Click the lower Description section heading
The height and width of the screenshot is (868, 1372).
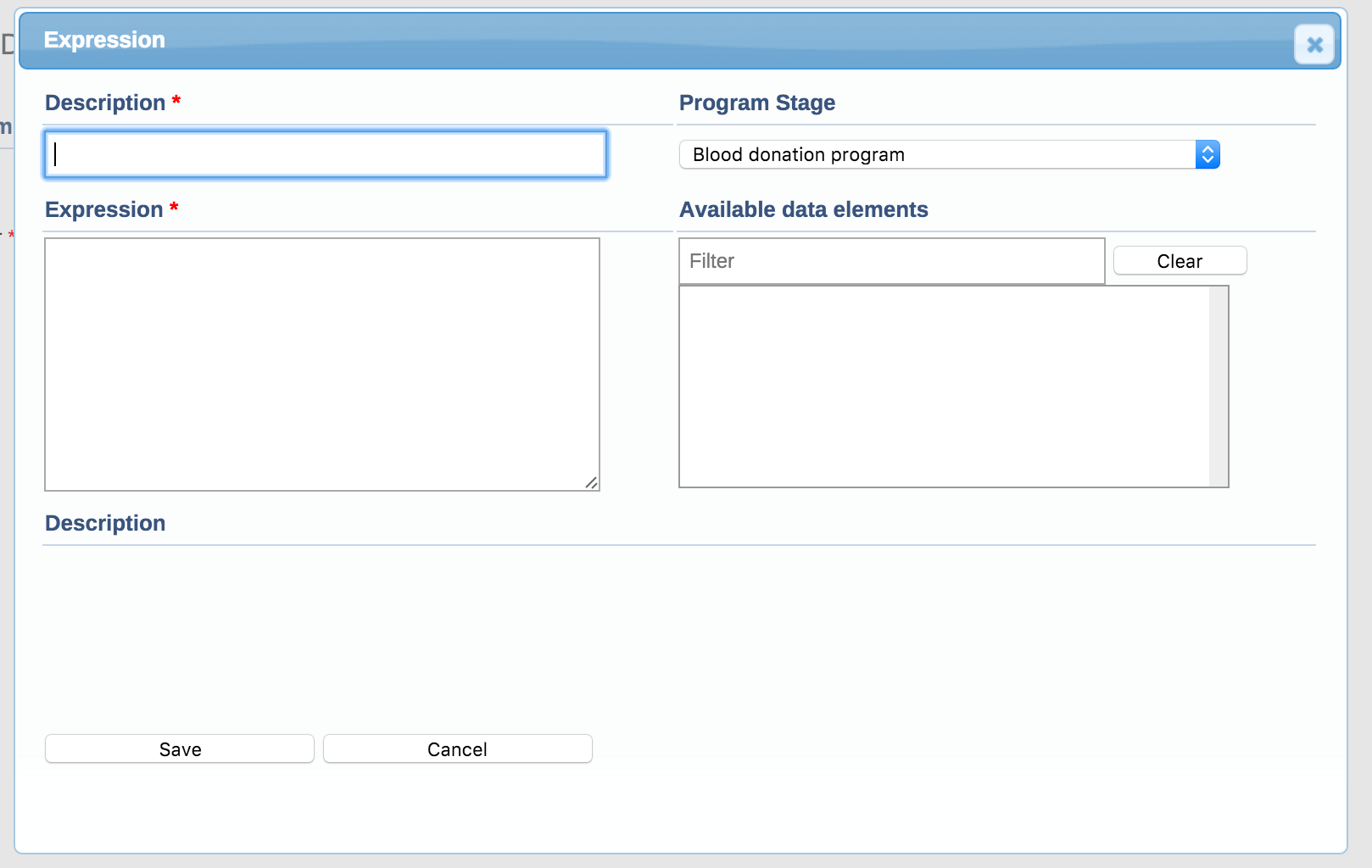pyautogui.click(x=105, y=523)
